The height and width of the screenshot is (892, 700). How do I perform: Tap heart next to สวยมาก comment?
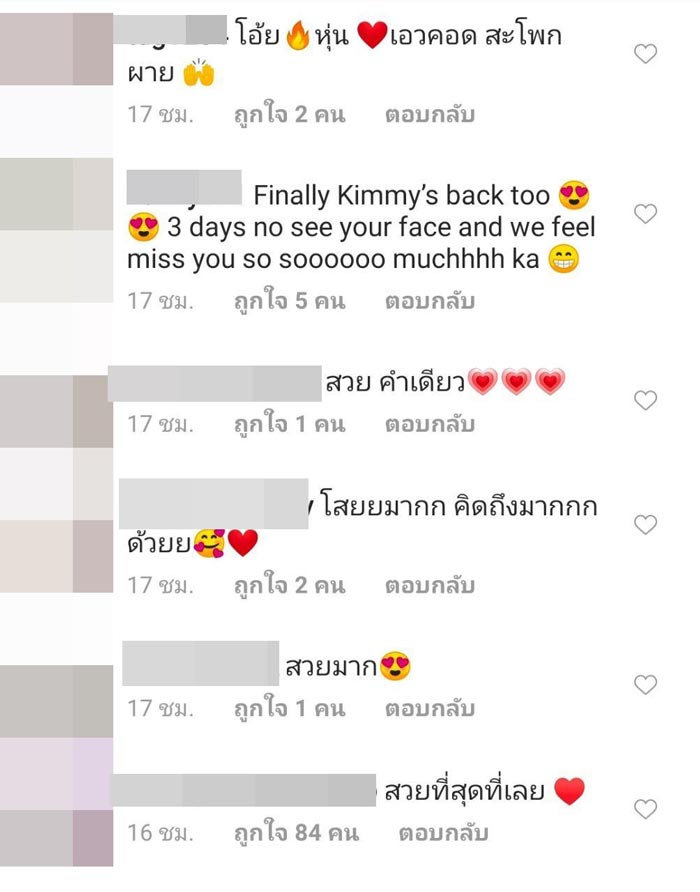point(645,684)
